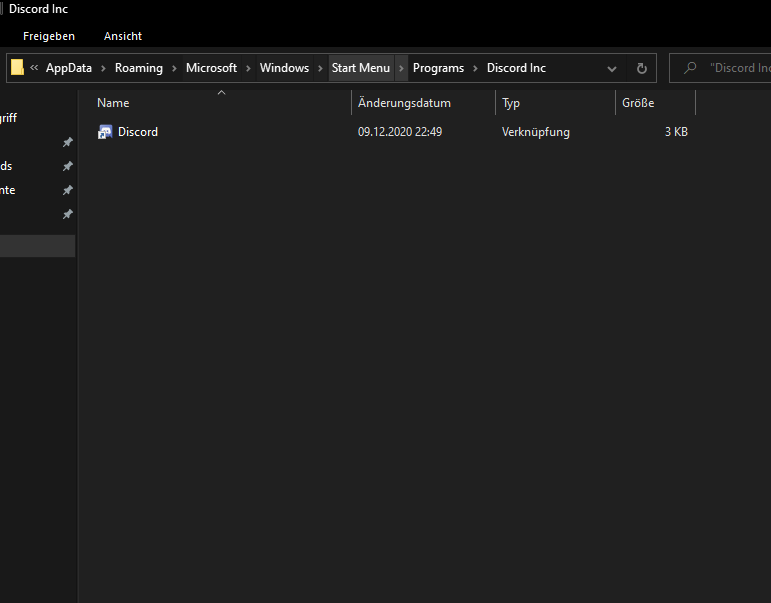Expand chevron after Roaming breadcrumb
This screenshot has width=771, height=603.
pyautogui.click(x=174, y=68)
